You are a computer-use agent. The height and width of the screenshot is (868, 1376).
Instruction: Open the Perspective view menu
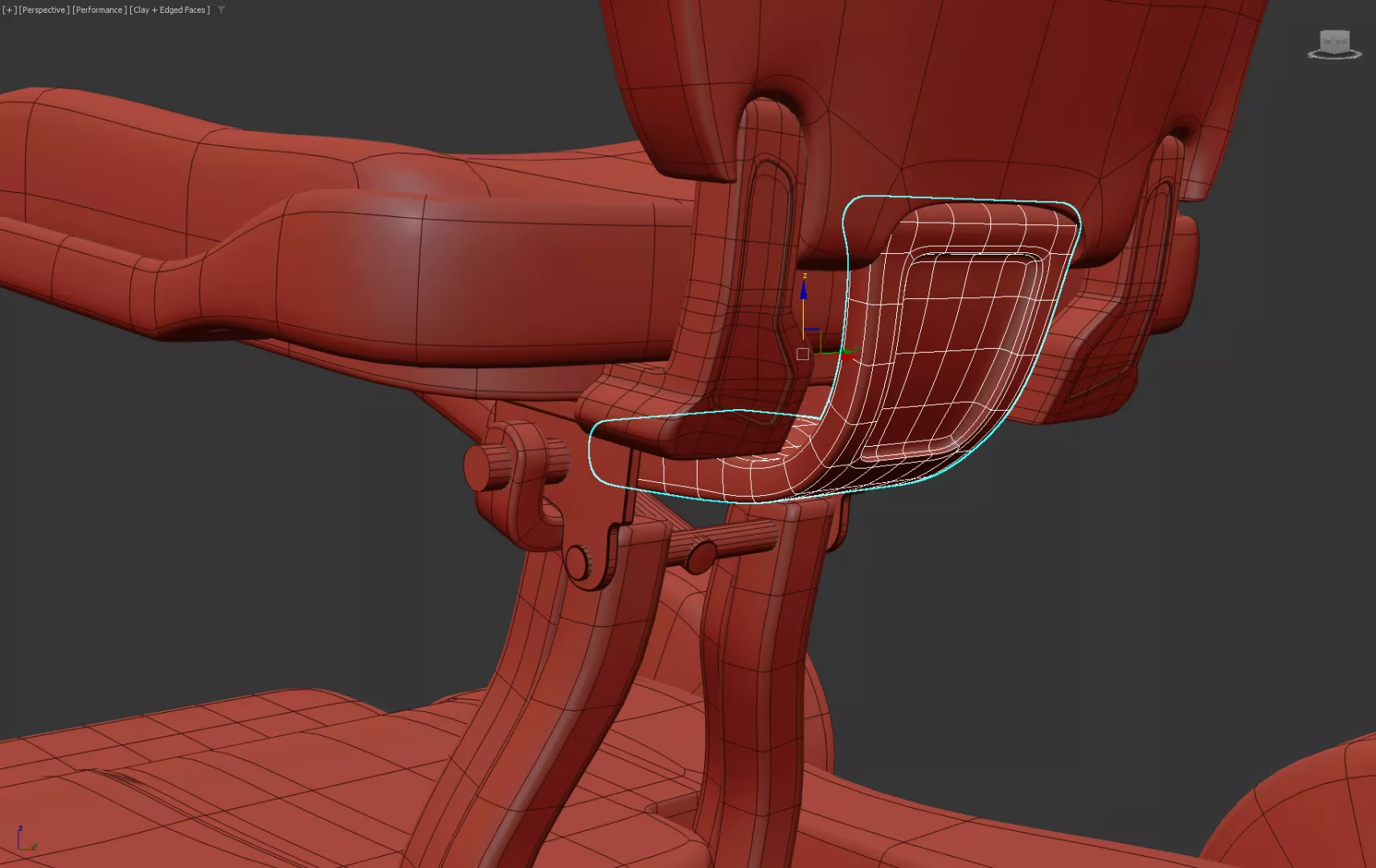(x=43, y=10)
